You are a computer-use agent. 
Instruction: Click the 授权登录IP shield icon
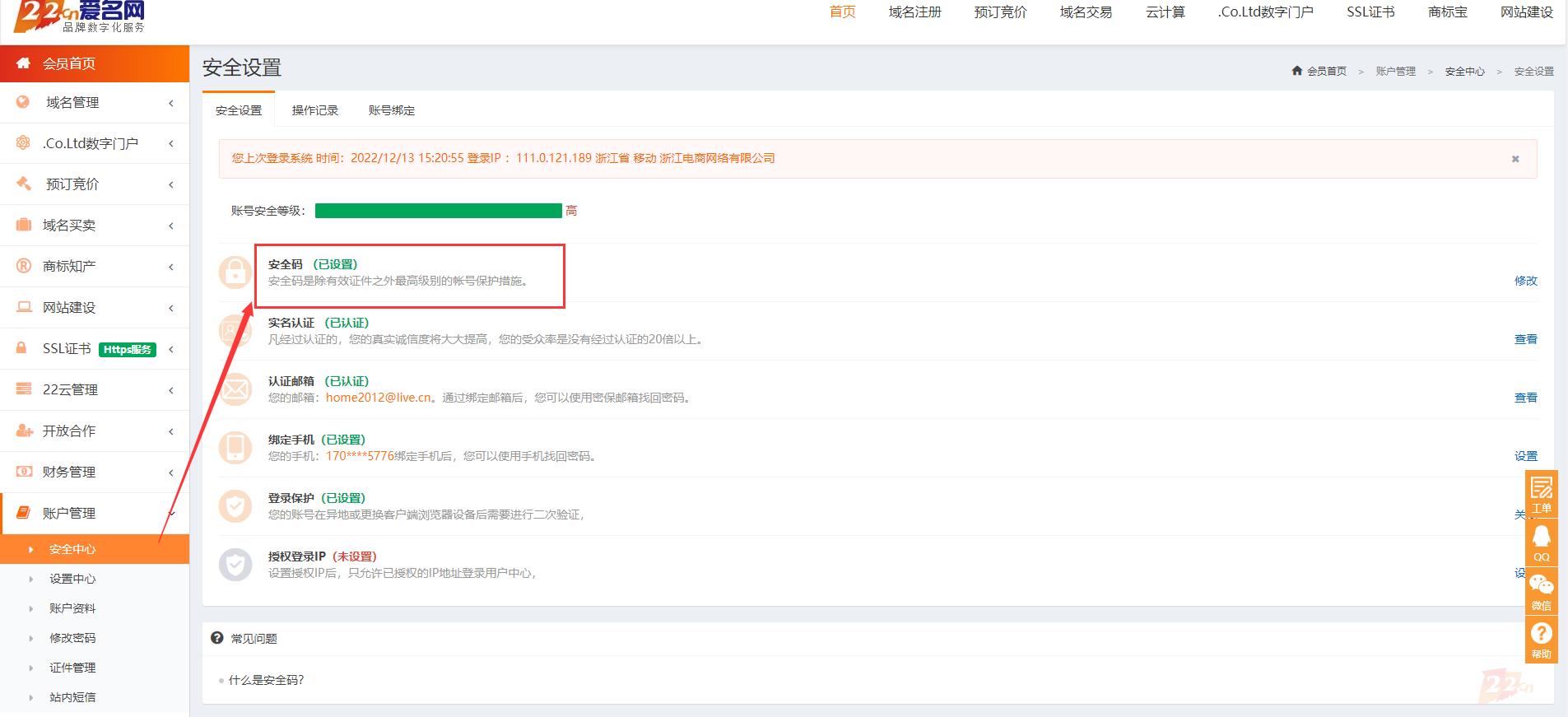pos(235,564)
